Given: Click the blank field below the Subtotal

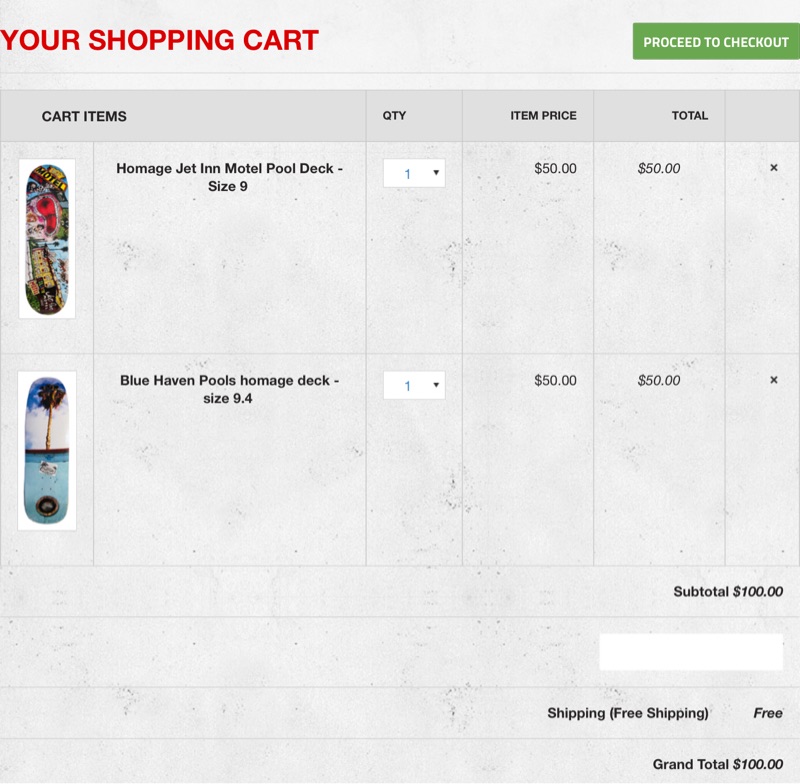Looking at the screenshot, I should [690, 652].
